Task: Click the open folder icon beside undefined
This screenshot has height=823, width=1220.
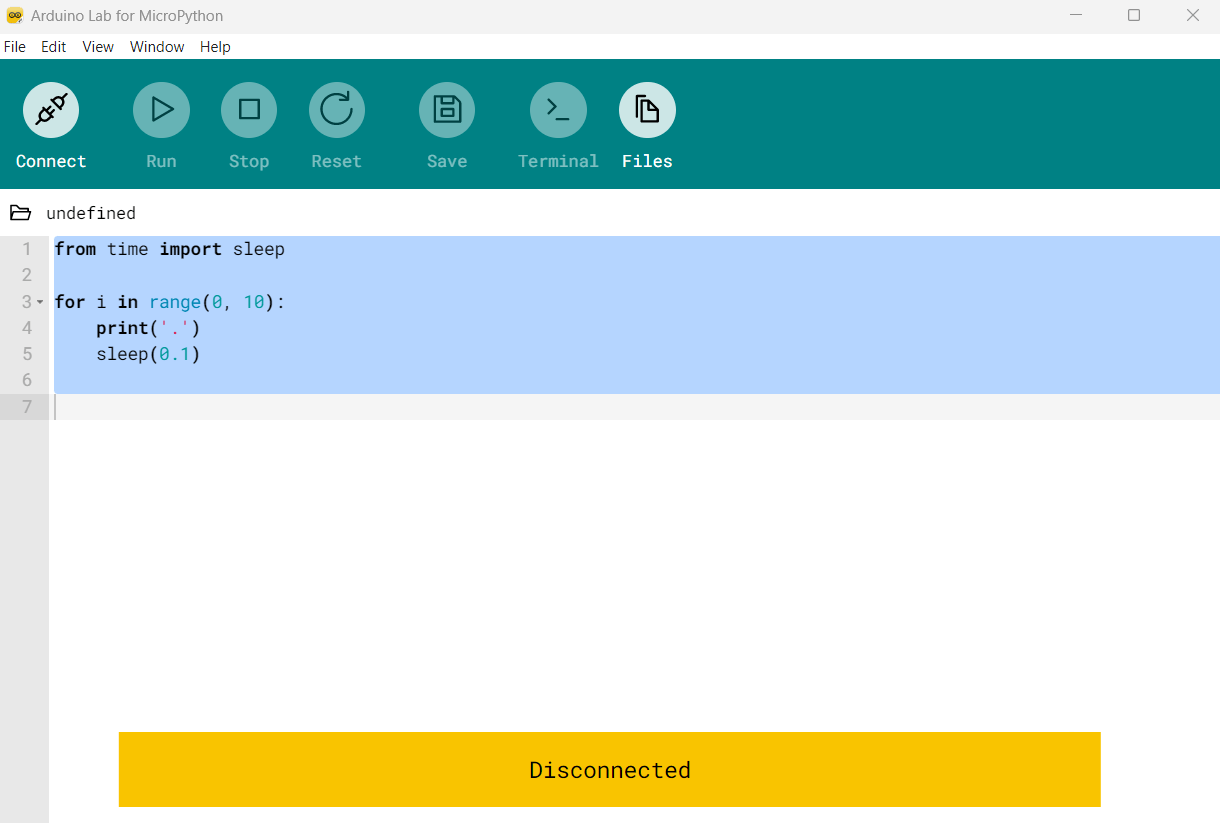Action: point(20,213)
